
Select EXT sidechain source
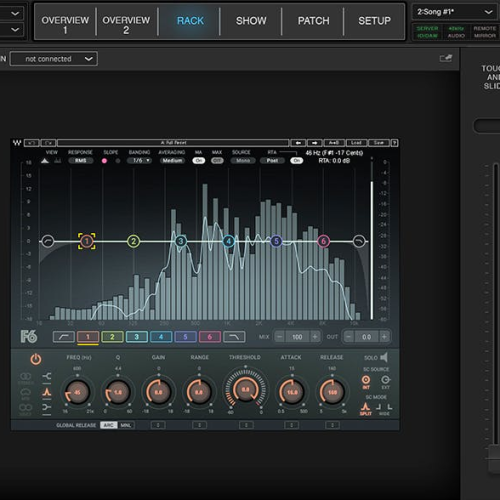[x=385, y=382]
